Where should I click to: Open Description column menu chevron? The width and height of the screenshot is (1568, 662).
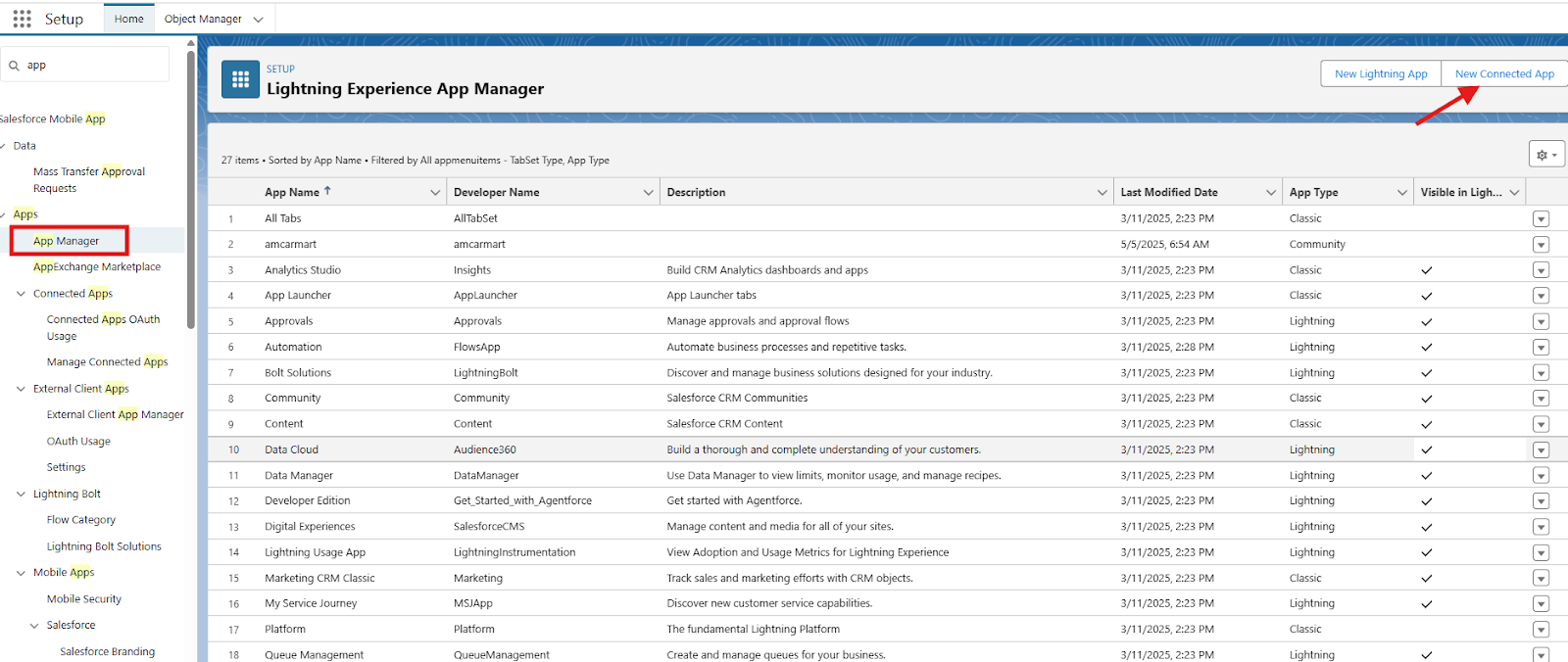(x=1102, y=193)
